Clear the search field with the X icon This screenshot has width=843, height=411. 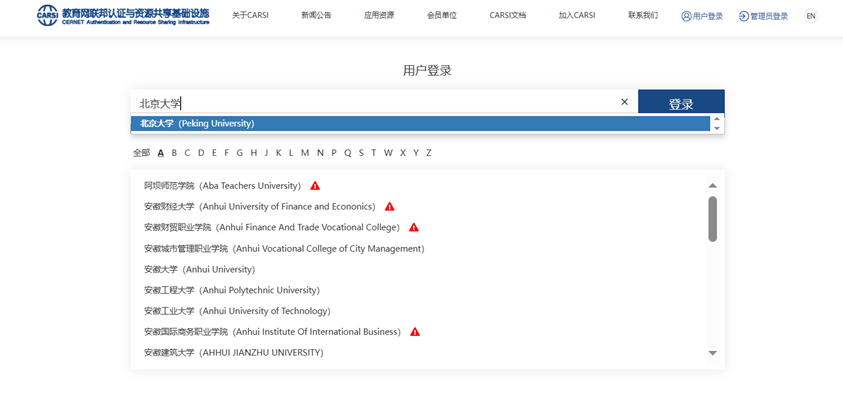point(624,102)
